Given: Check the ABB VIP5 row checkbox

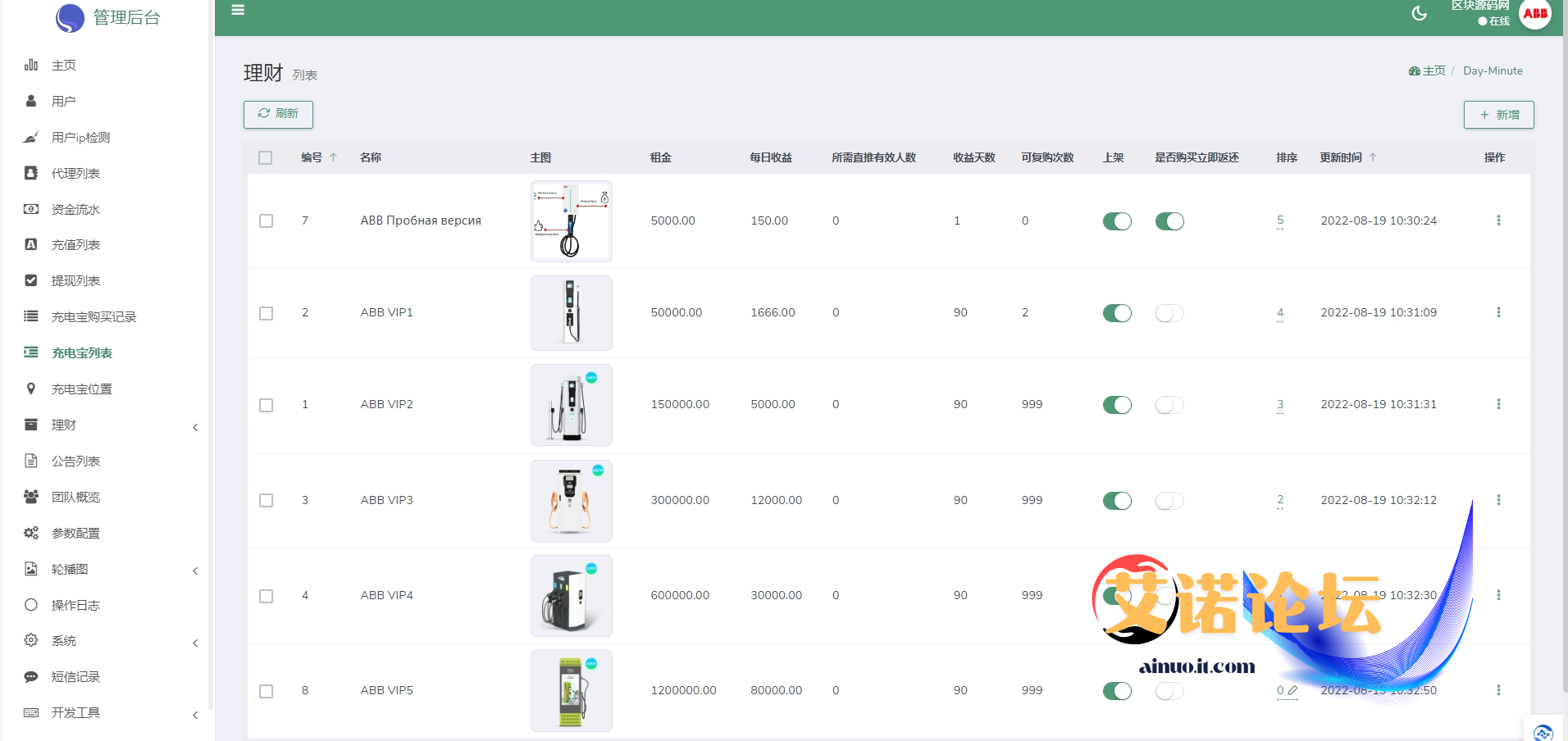Looking at the screenshot, I should pos(266,691).
